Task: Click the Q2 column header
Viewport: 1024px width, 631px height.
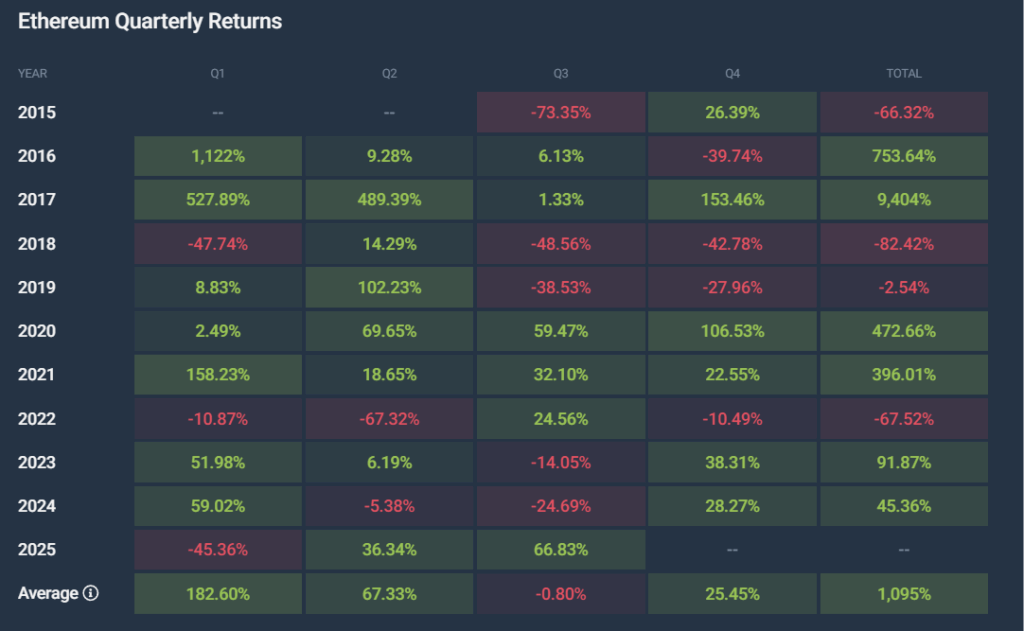Action: click(390, 73)
